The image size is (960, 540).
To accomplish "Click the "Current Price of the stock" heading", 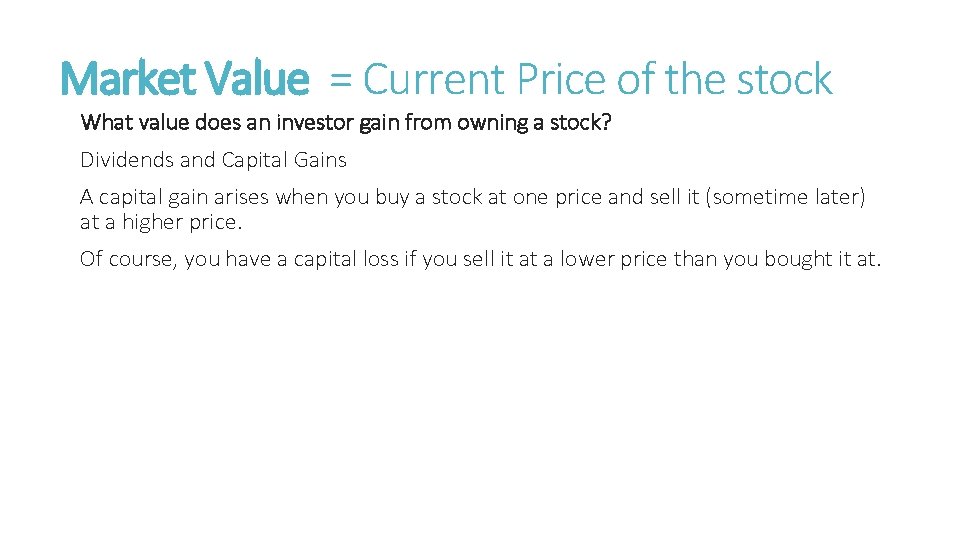I will [x=598, y=78].
